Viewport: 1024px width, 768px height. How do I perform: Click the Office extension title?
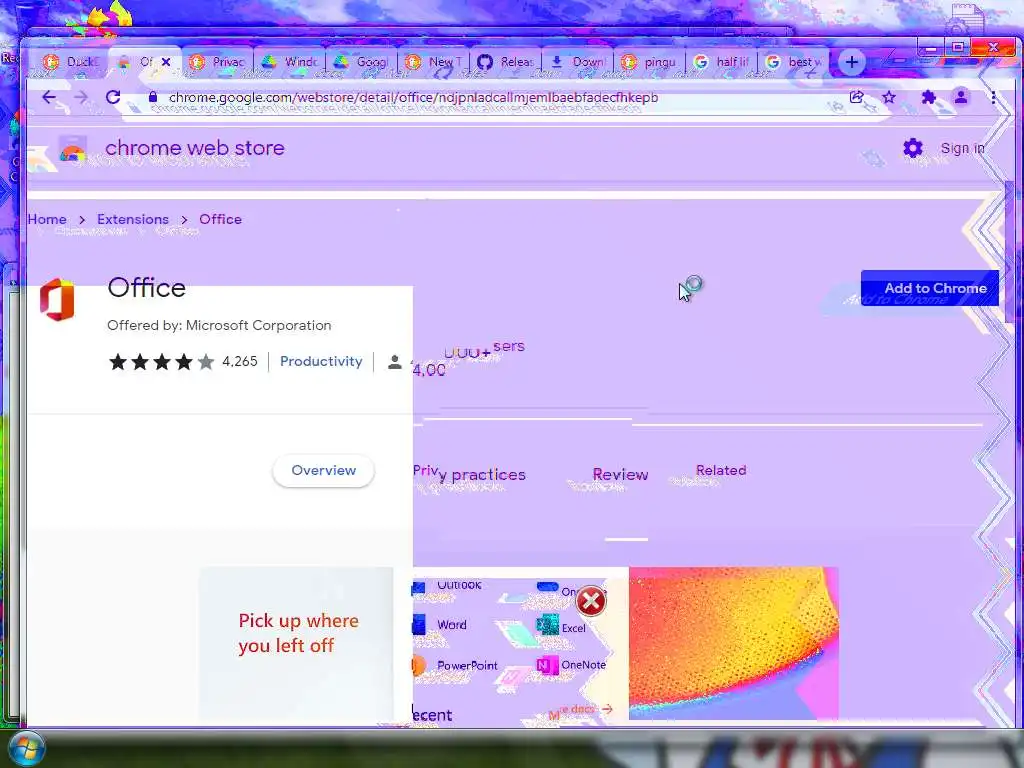tap(146, 287)
